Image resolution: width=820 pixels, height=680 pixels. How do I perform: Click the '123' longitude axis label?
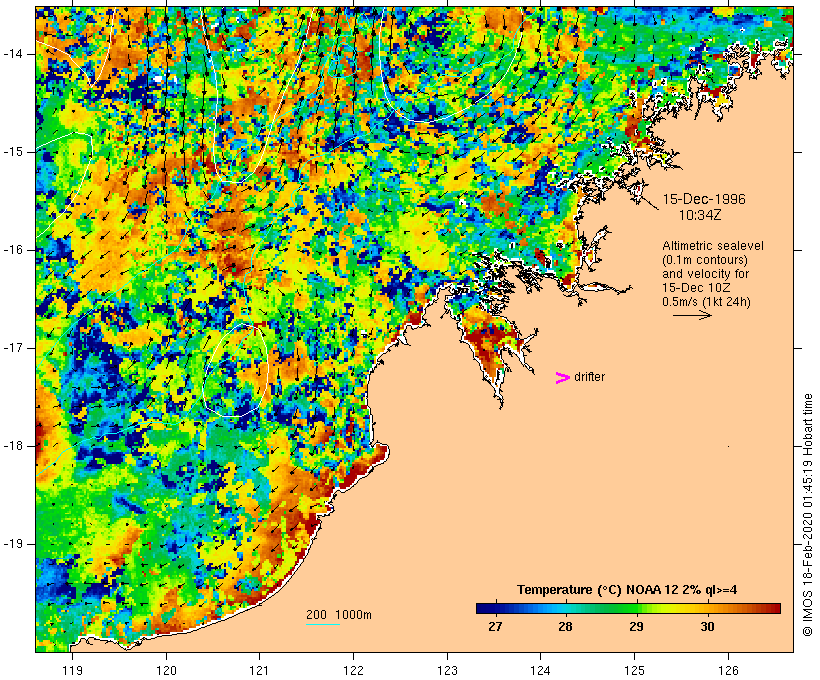pyautogui.click(x=447, y=670)
